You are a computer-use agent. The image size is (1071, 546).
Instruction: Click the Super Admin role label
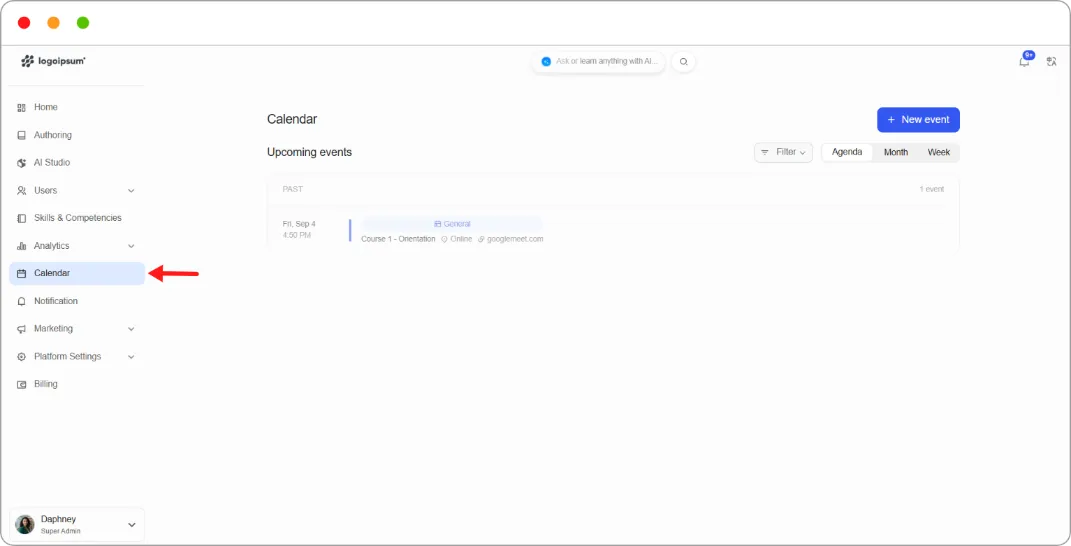pos(60,531)
